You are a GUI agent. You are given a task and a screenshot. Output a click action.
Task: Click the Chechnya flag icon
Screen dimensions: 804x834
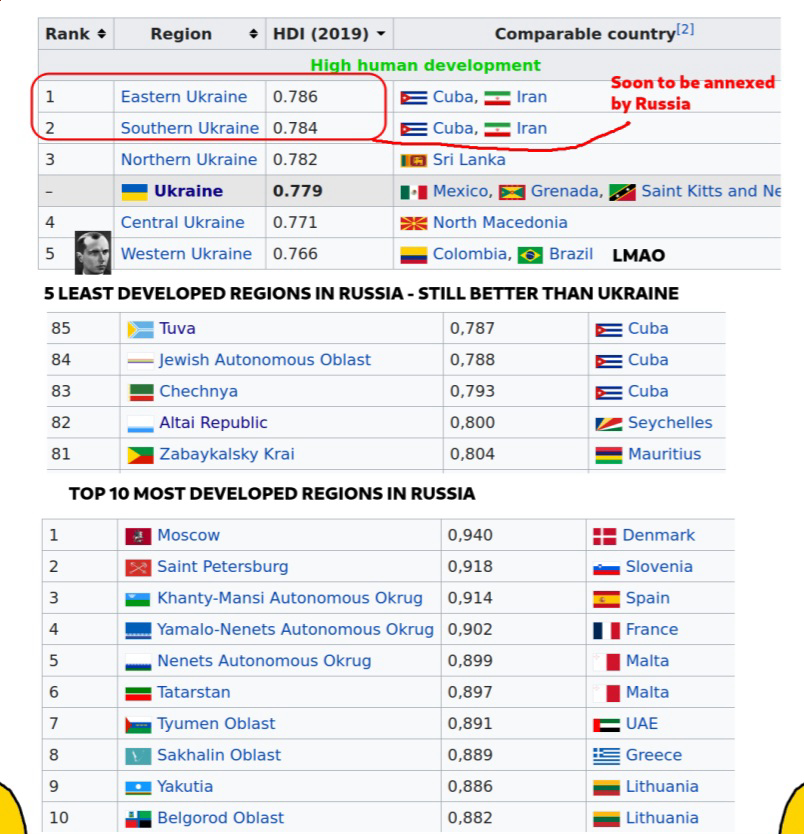click(x=141, y=393)
